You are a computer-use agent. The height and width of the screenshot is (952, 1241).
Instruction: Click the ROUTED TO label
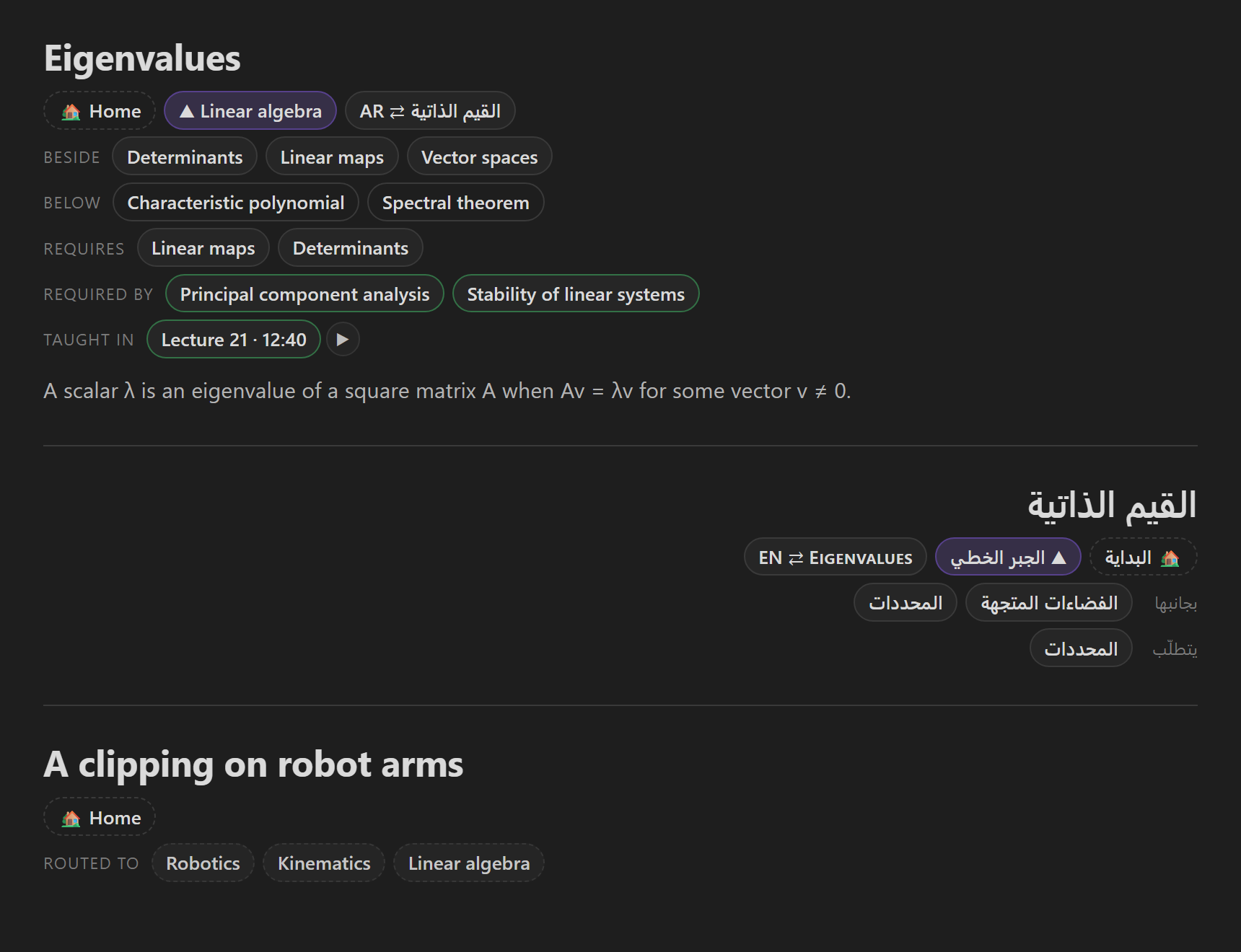click(91, 863)
